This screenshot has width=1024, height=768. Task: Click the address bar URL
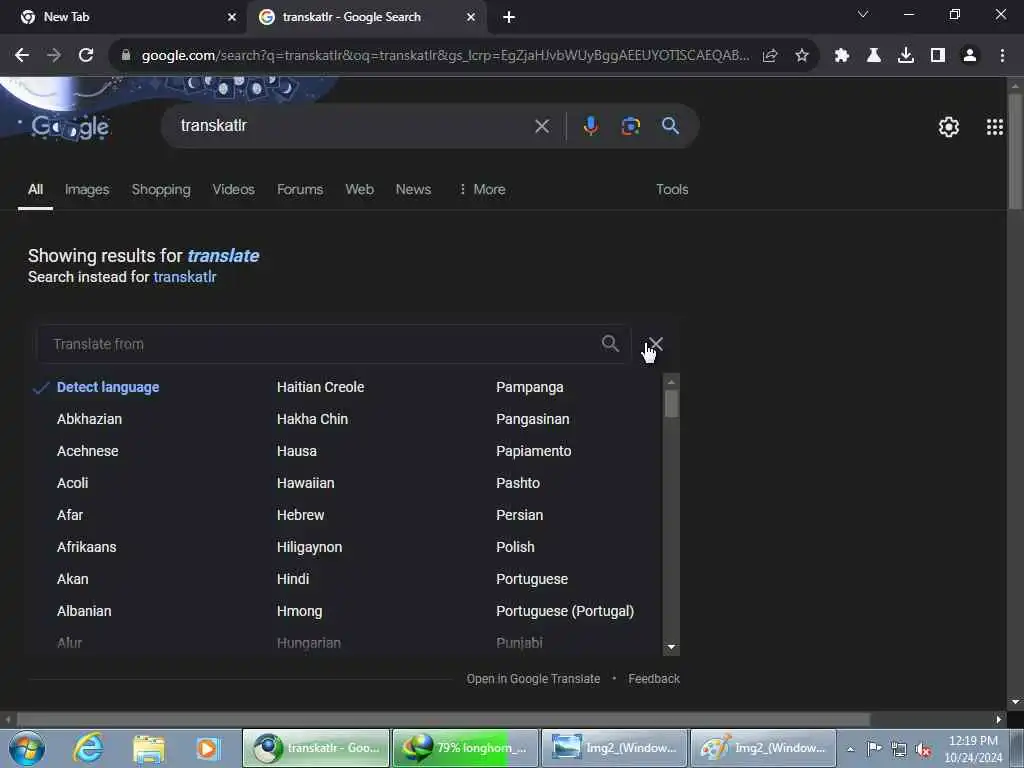(445, 56)
